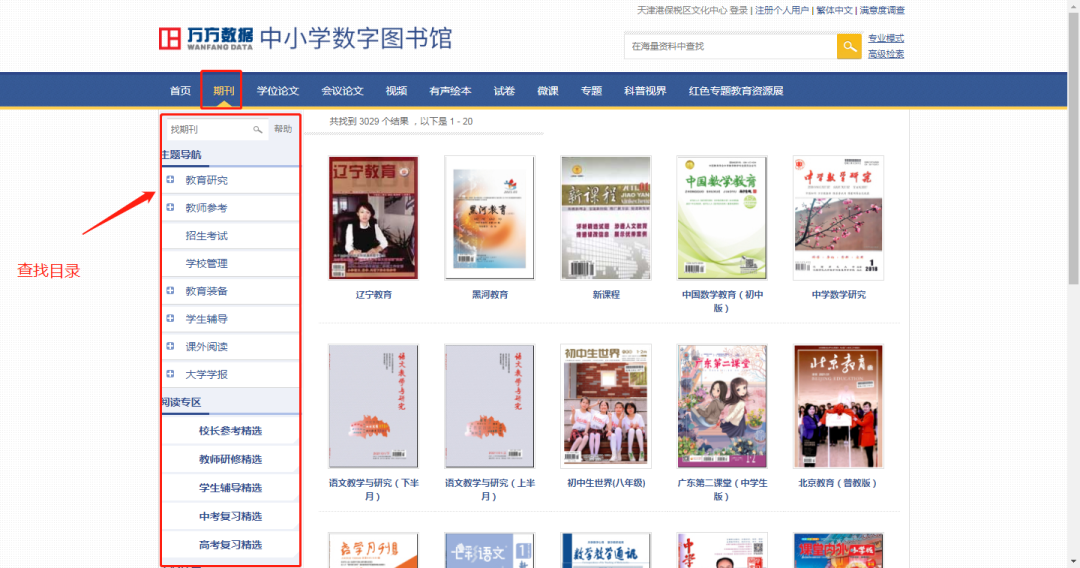Open 高考复习精选 reading zone
This screenshot has height=568, width=1080.
(x=230, y=545)
